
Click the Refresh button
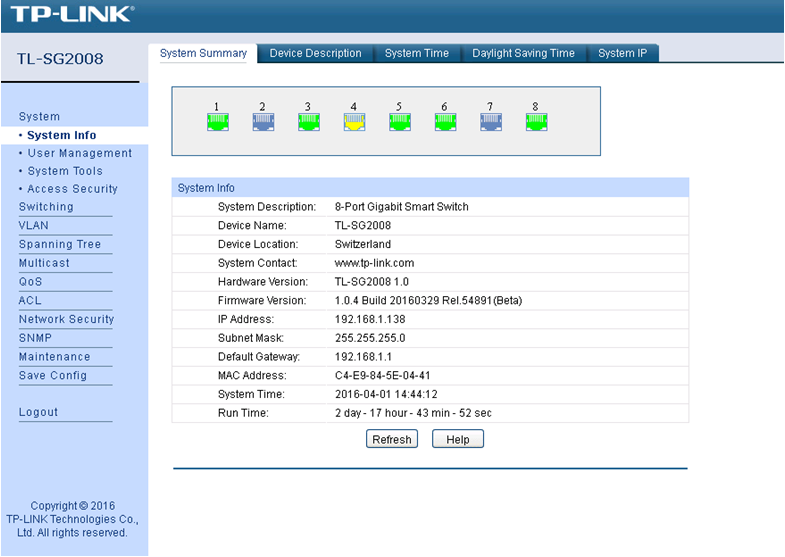tap(392, 439)
